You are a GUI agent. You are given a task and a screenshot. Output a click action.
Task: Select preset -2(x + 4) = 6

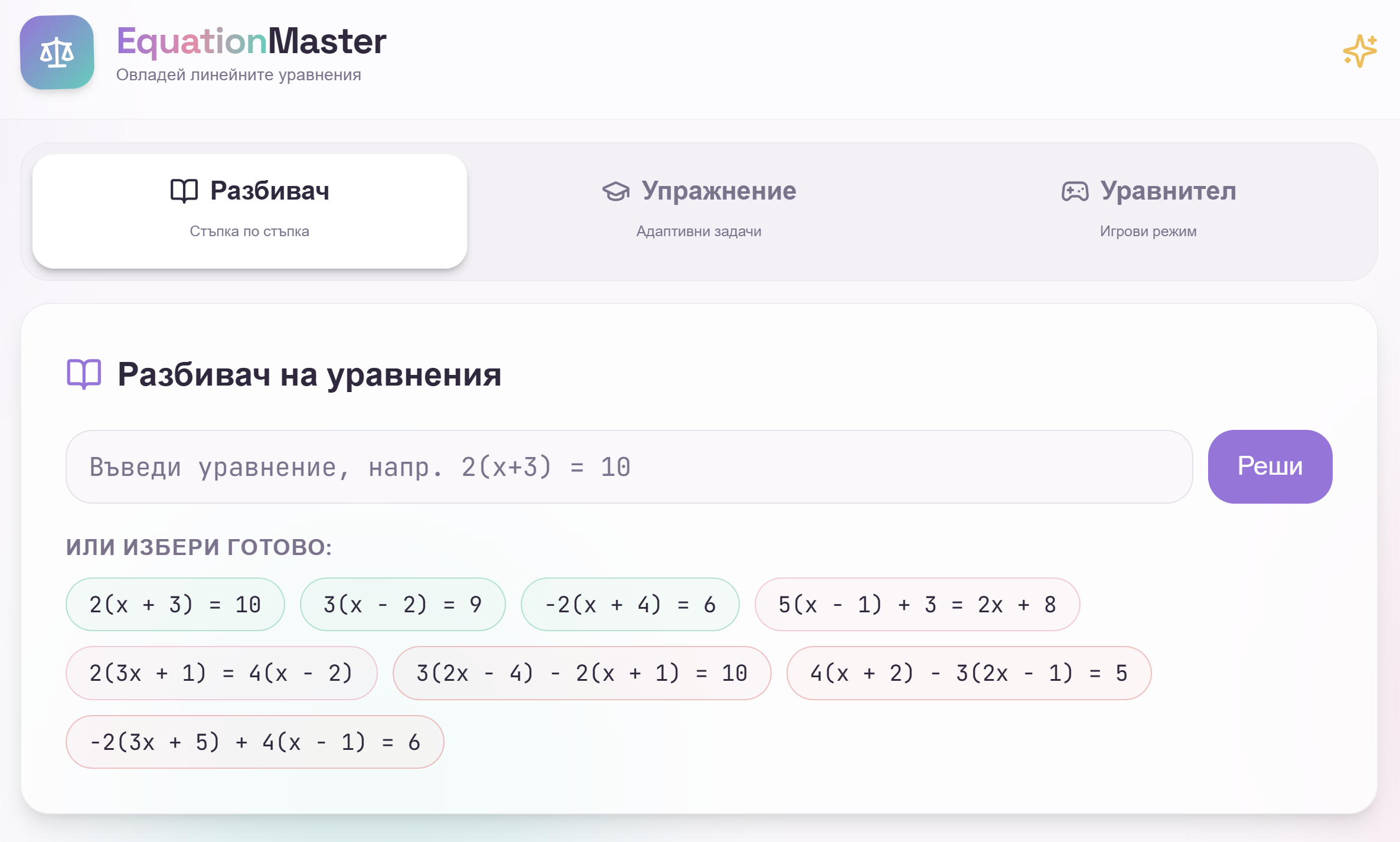[629, 604]
